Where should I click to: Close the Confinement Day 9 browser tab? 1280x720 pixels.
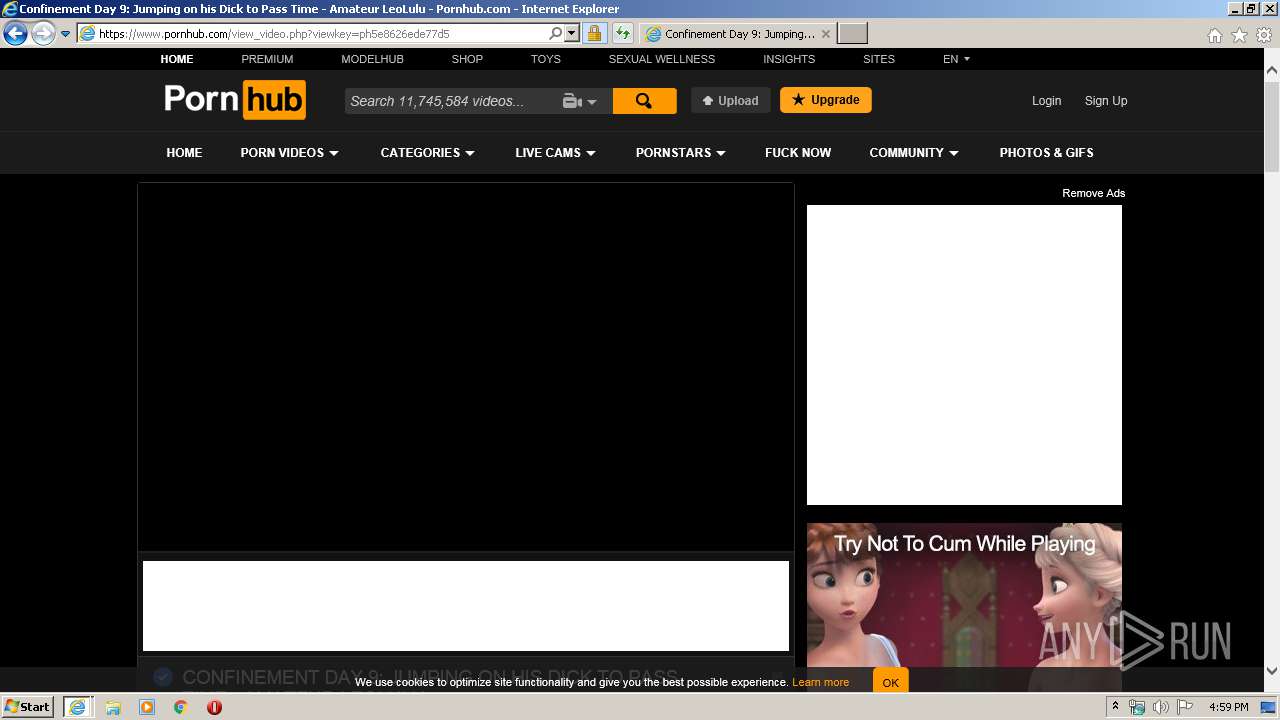pyautogui.click(x=825, y=34)
